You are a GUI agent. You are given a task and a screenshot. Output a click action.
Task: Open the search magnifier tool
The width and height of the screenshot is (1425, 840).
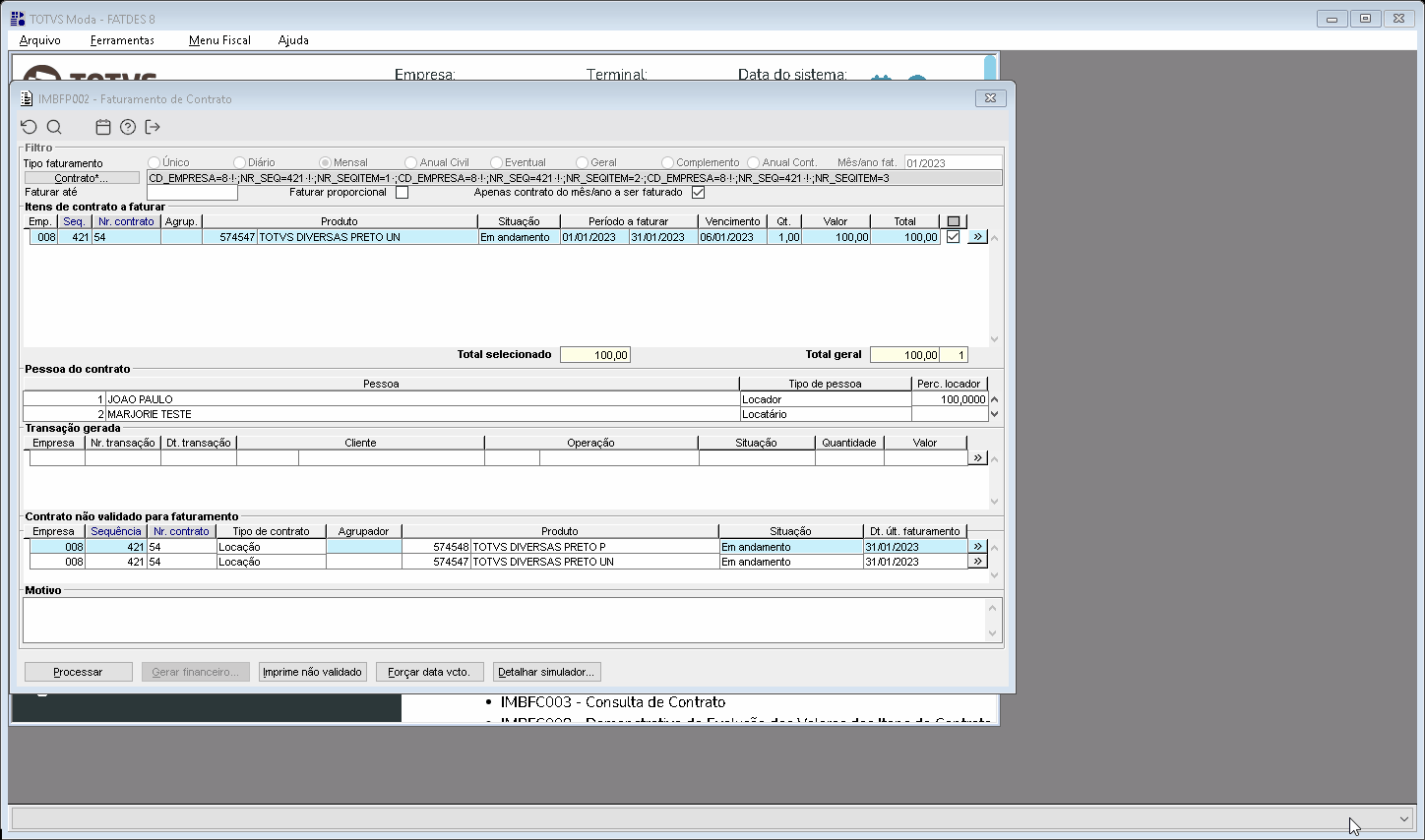[54, 127]
